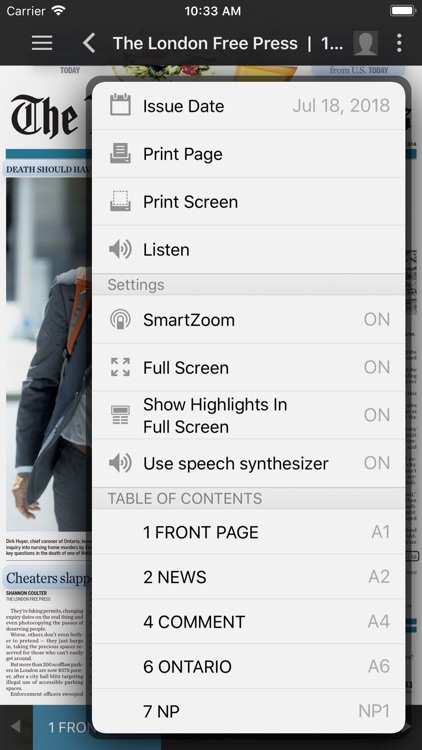Tap the front page coroner photo

coord(48,354)
